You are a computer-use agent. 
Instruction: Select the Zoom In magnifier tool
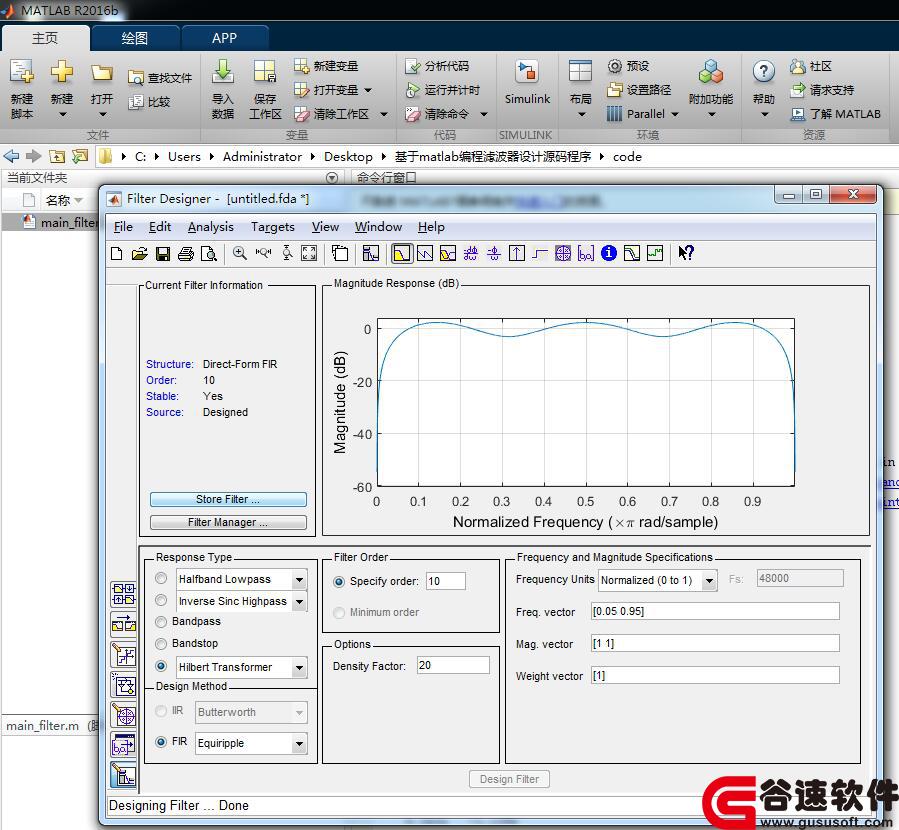pos(240,253)
